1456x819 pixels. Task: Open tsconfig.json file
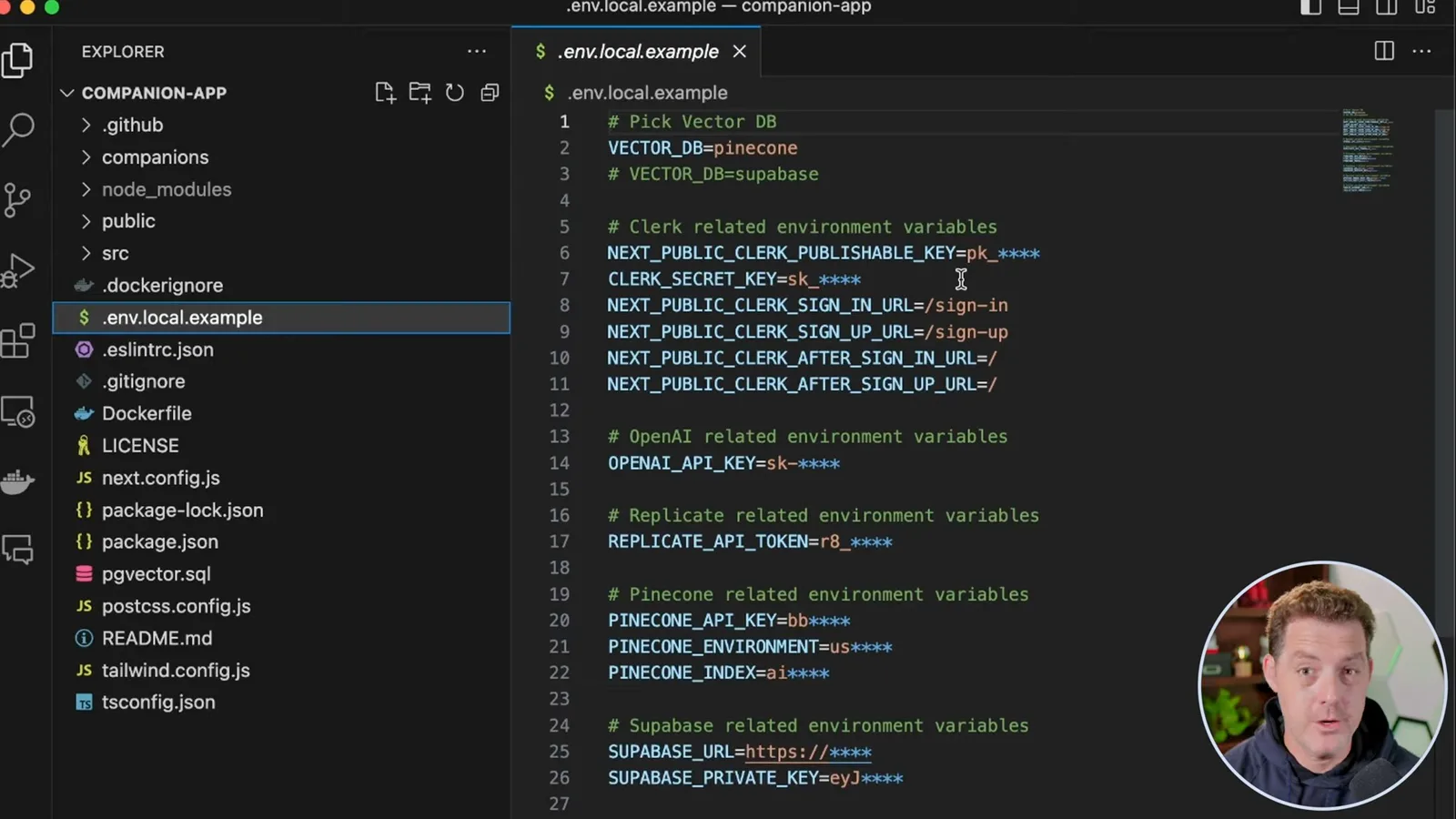click(x=158, y=703)
